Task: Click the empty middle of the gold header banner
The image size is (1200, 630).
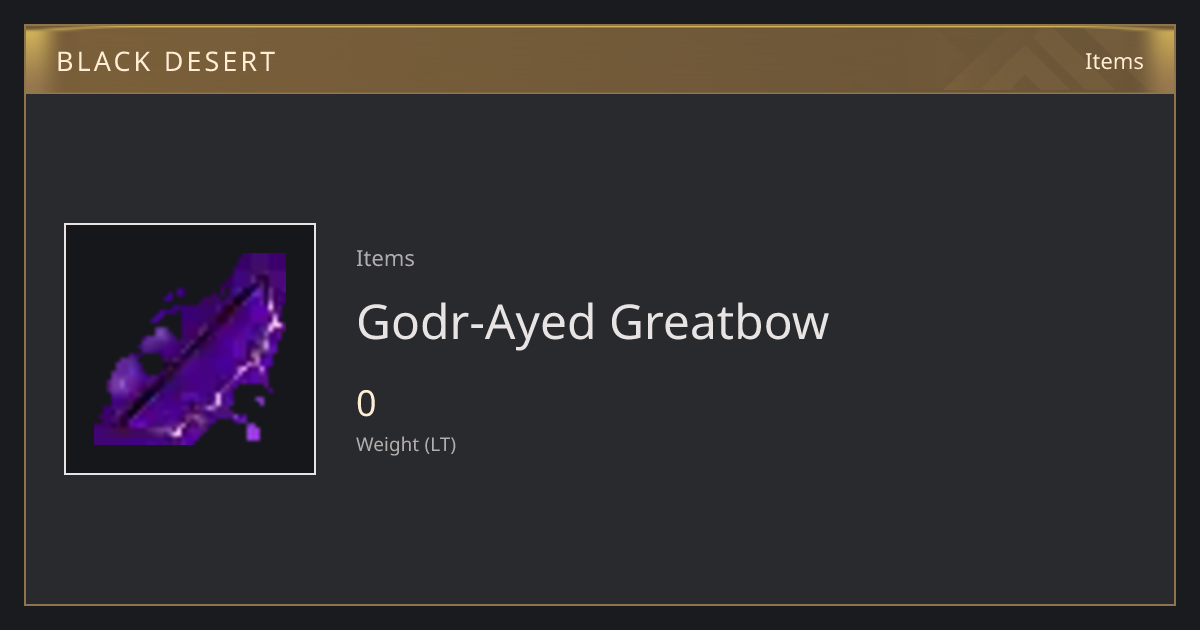Action: click(x=600, y=60)
